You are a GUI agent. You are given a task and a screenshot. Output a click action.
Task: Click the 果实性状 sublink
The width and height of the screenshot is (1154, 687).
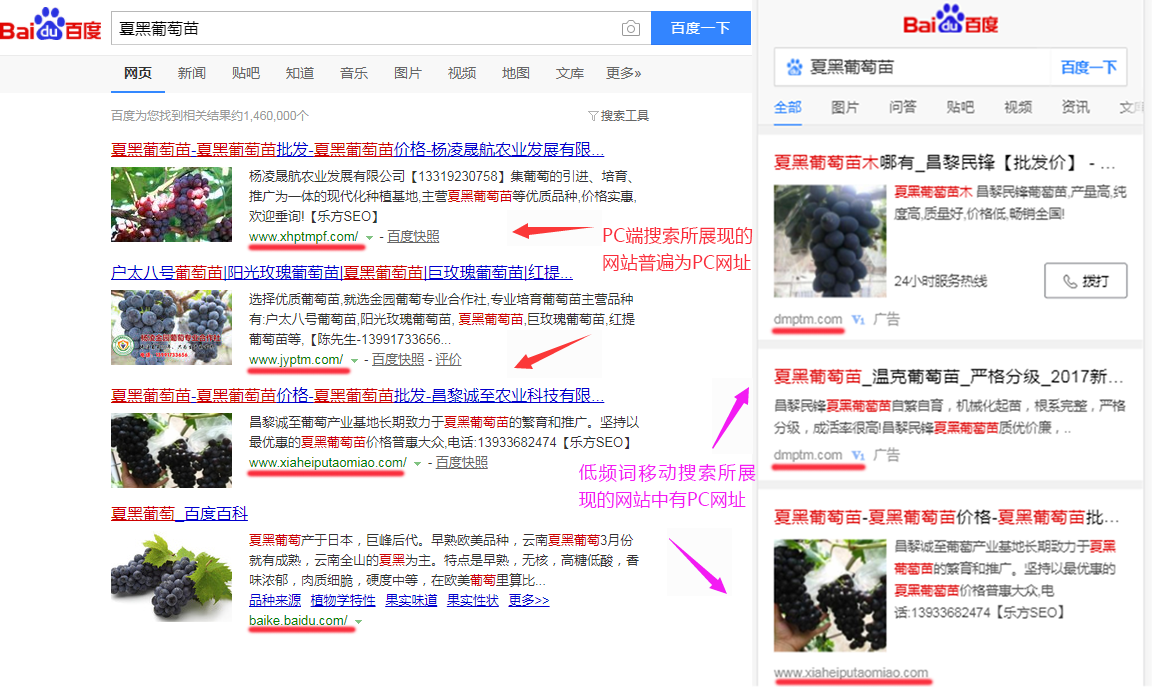coord(472,600)
